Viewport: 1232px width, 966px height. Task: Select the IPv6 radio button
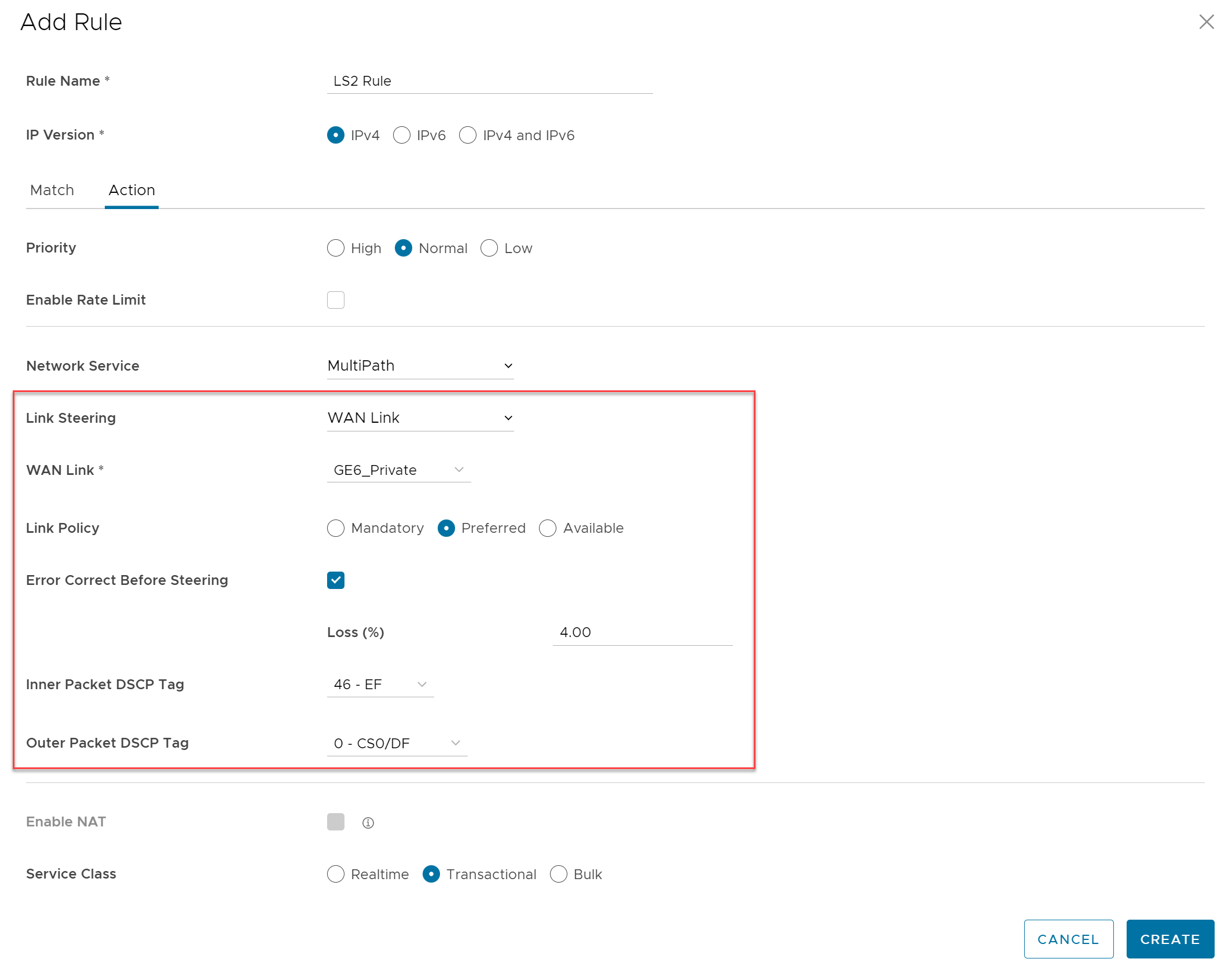401,135
